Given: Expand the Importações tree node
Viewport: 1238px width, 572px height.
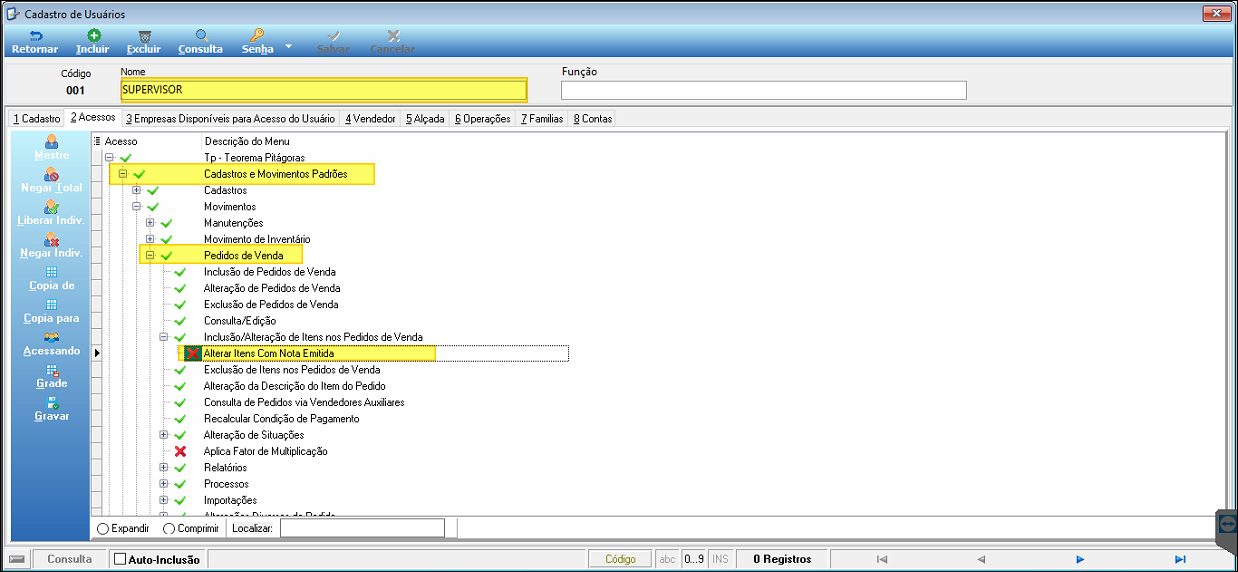Looking at the screenshot, I should click(x=164, y=500).
